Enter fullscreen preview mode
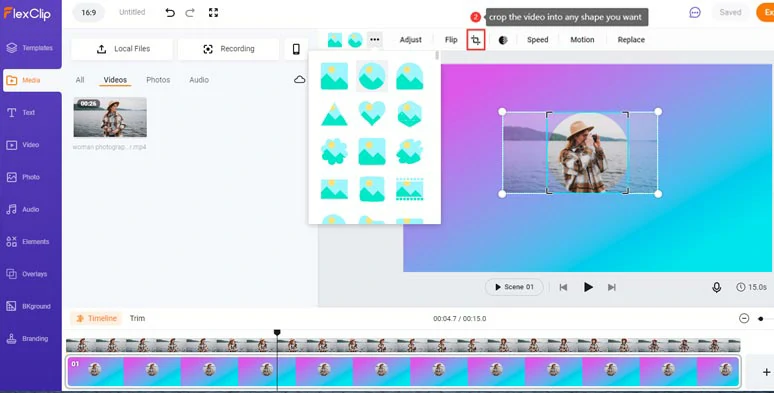 coord(213,13)
